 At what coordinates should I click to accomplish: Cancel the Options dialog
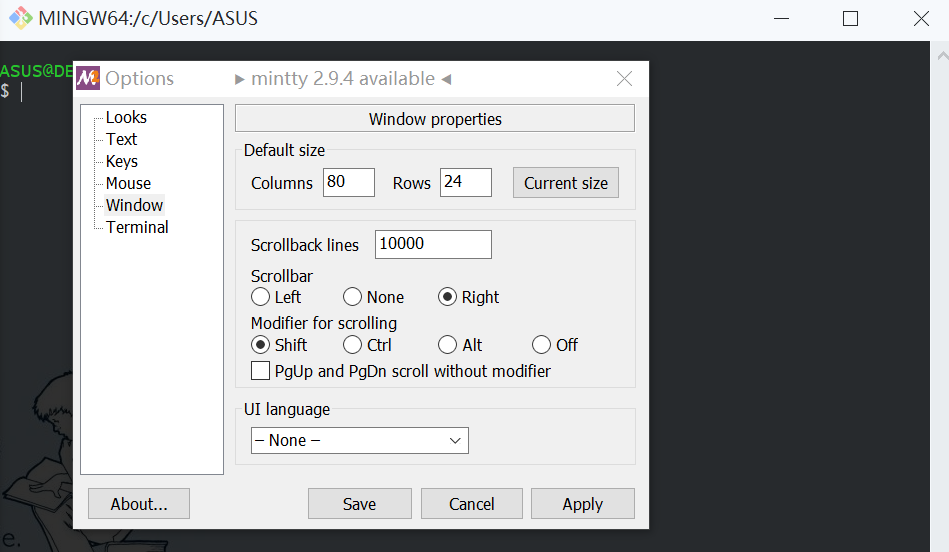pyautogui.click(x=471, y=504)
